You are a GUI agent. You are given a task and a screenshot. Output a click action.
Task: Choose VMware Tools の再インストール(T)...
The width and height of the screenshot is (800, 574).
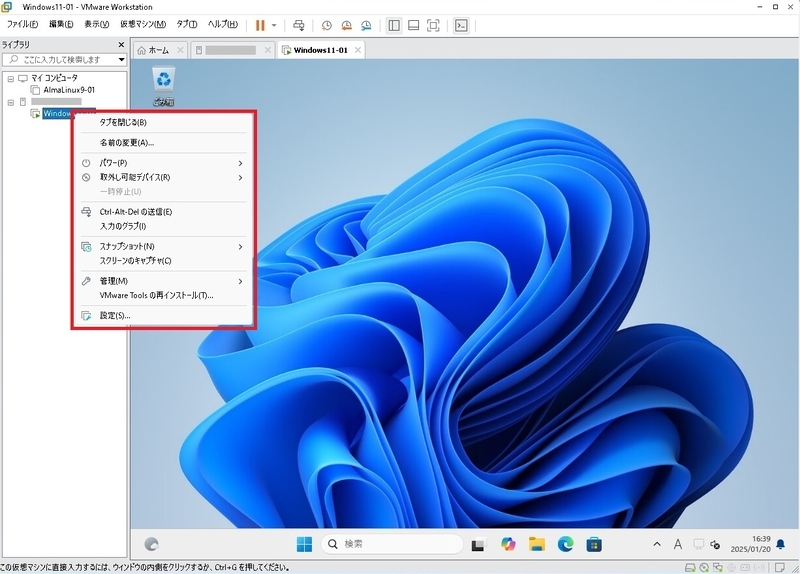pos(163,295)
